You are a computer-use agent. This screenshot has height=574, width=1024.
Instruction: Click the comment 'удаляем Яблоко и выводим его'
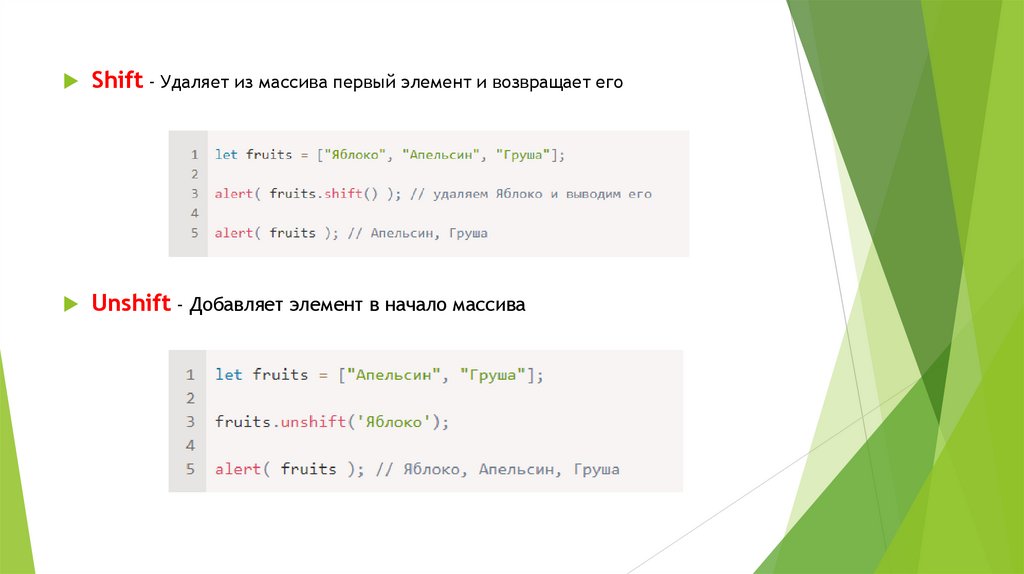click(542, 194)
